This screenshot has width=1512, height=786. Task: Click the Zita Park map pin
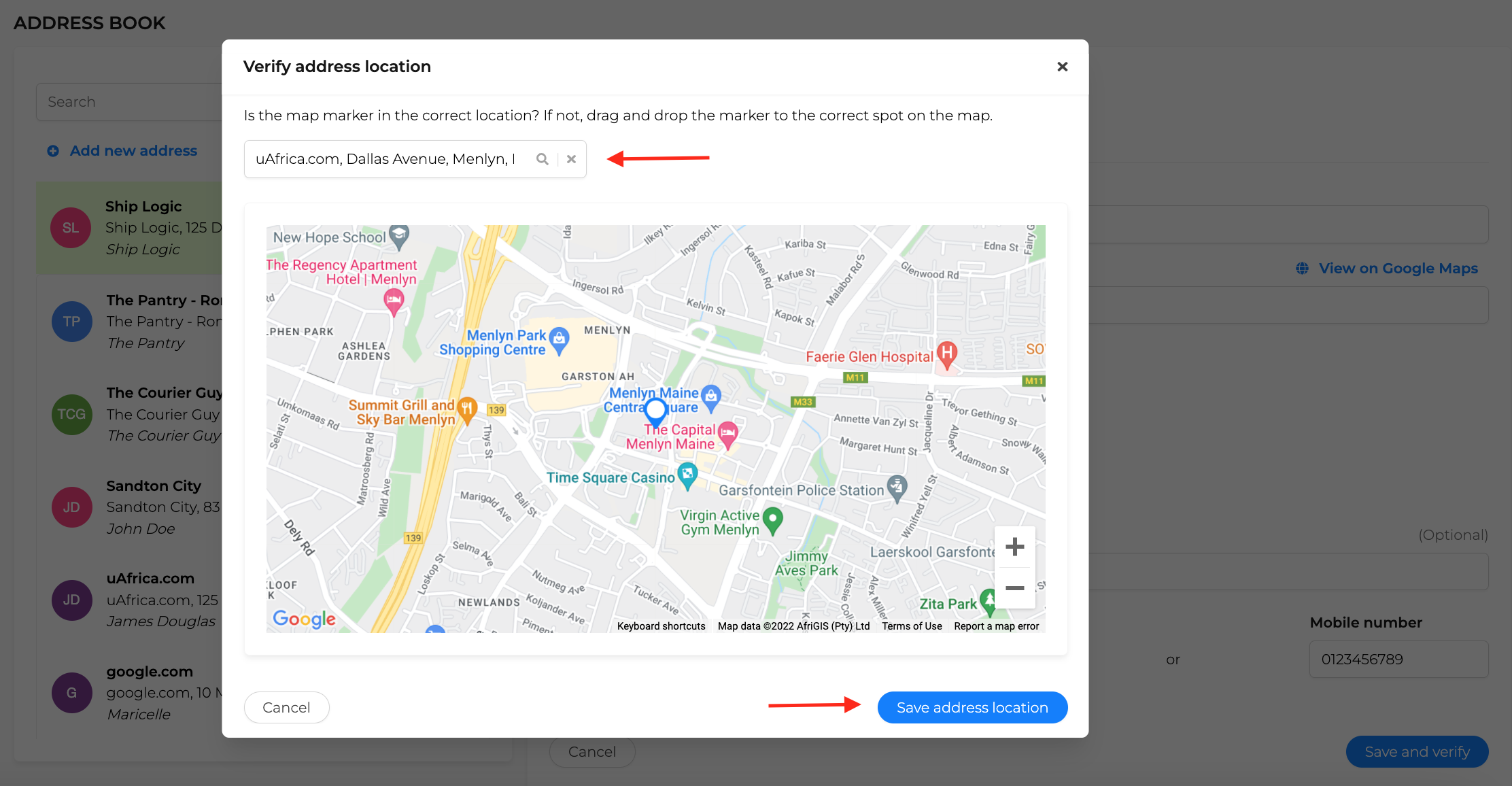click(x=989, y=602)
